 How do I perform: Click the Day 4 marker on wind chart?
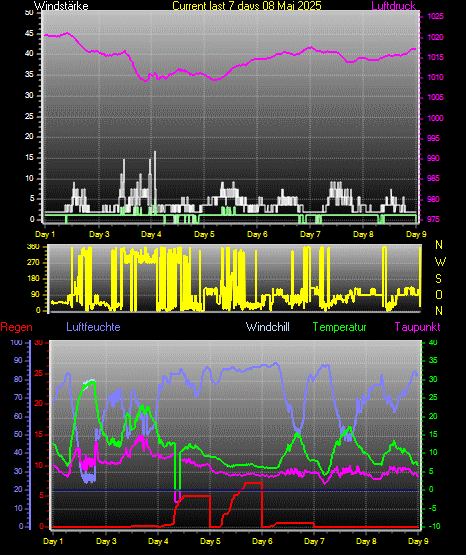pos(151,234)
